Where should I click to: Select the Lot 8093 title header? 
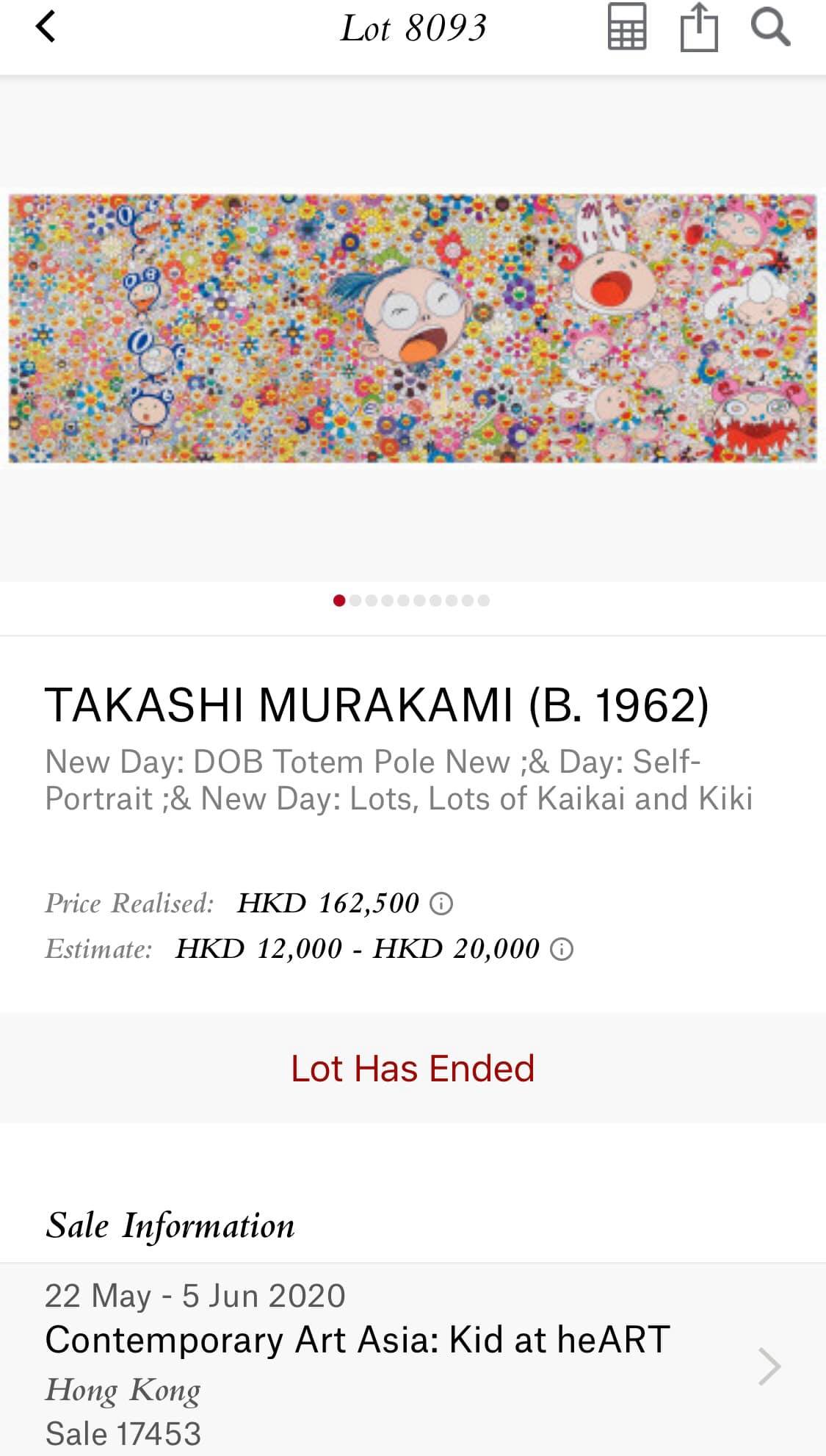click(x=413, y=28)
